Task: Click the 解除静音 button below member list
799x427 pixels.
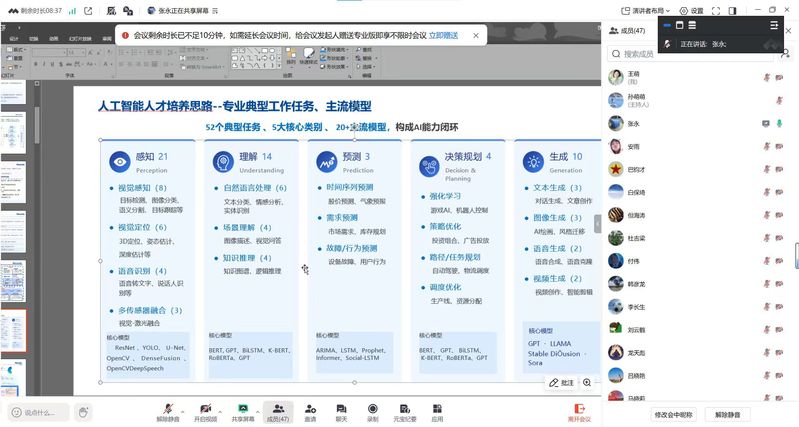Action: coord(735,414)
